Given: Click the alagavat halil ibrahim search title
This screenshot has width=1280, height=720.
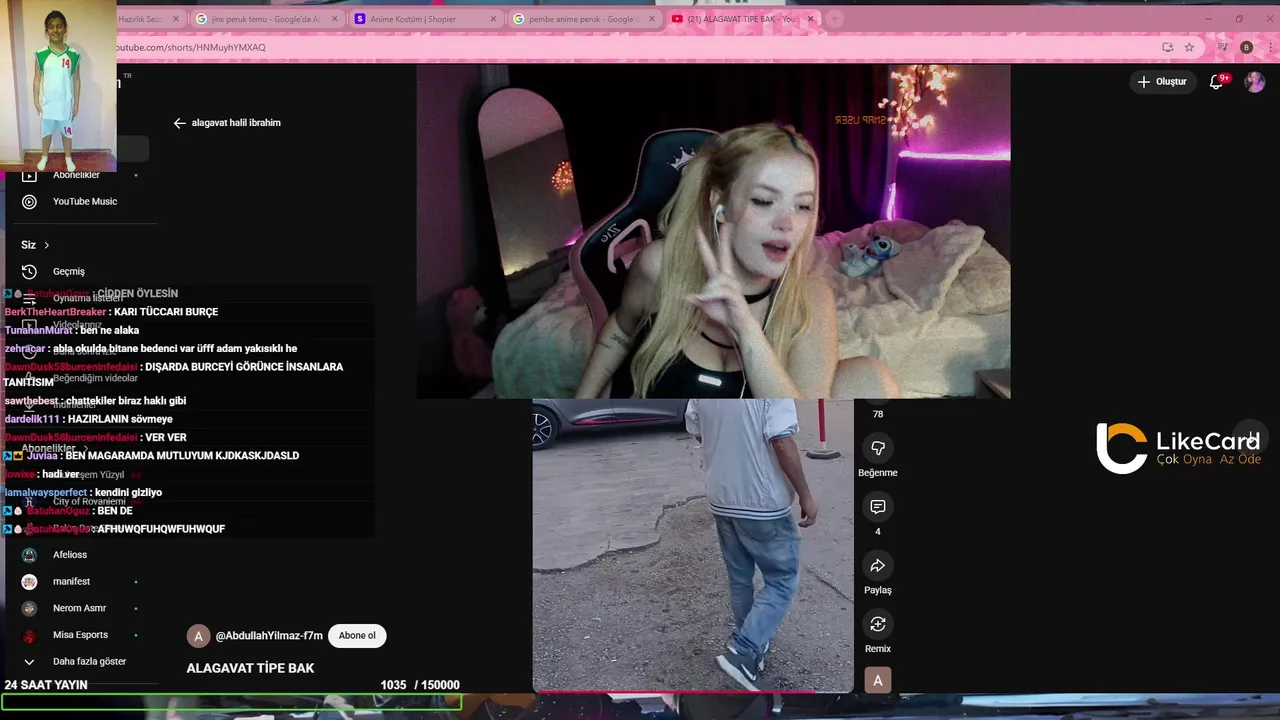Looking at the screenshot, I should point(236,123).
